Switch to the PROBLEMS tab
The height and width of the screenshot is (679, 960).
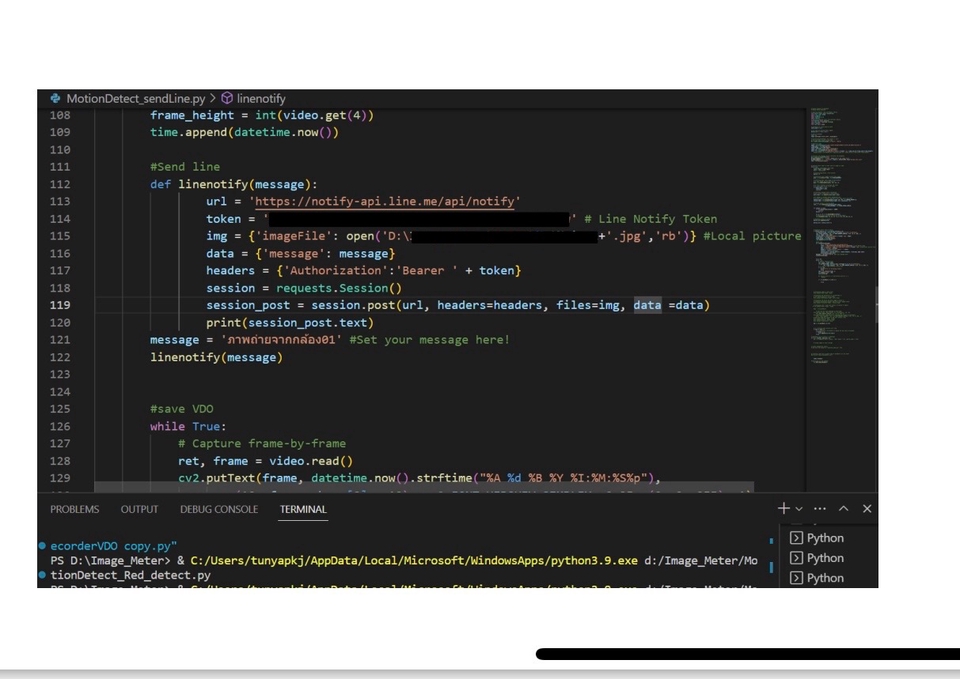click(75, 509)
